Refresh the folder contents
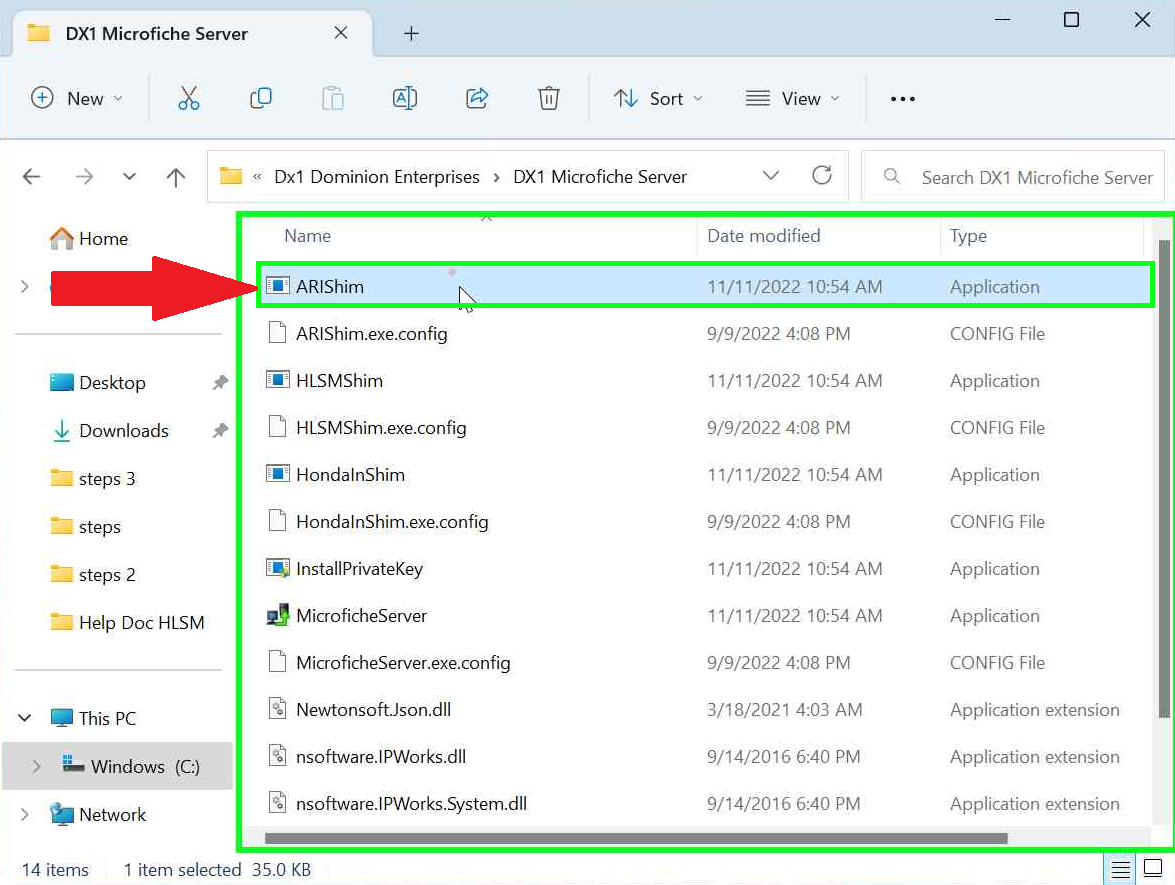Viewport: 1175px width, 885px height. pos(822,175)
